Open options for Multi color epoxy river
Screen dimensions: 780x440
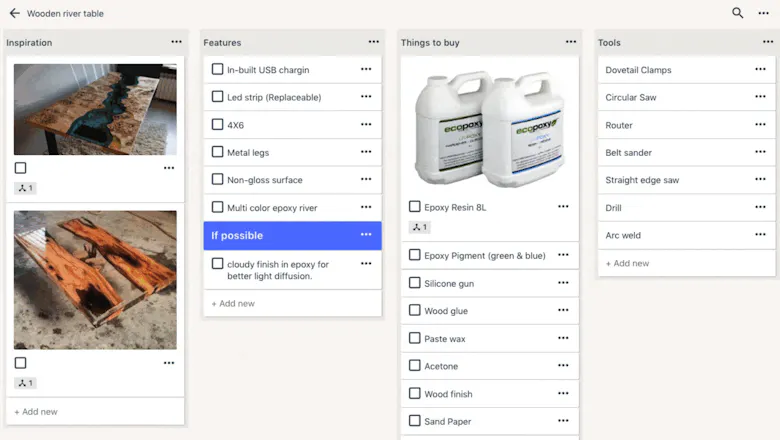click(x=366, y=207)
